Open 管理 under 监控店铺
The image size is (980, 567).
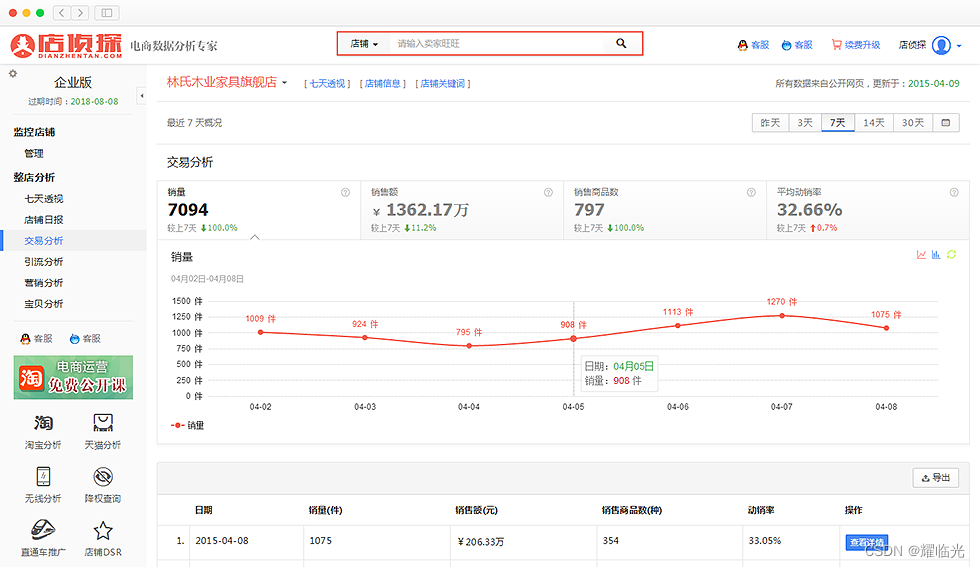(34, 153)
